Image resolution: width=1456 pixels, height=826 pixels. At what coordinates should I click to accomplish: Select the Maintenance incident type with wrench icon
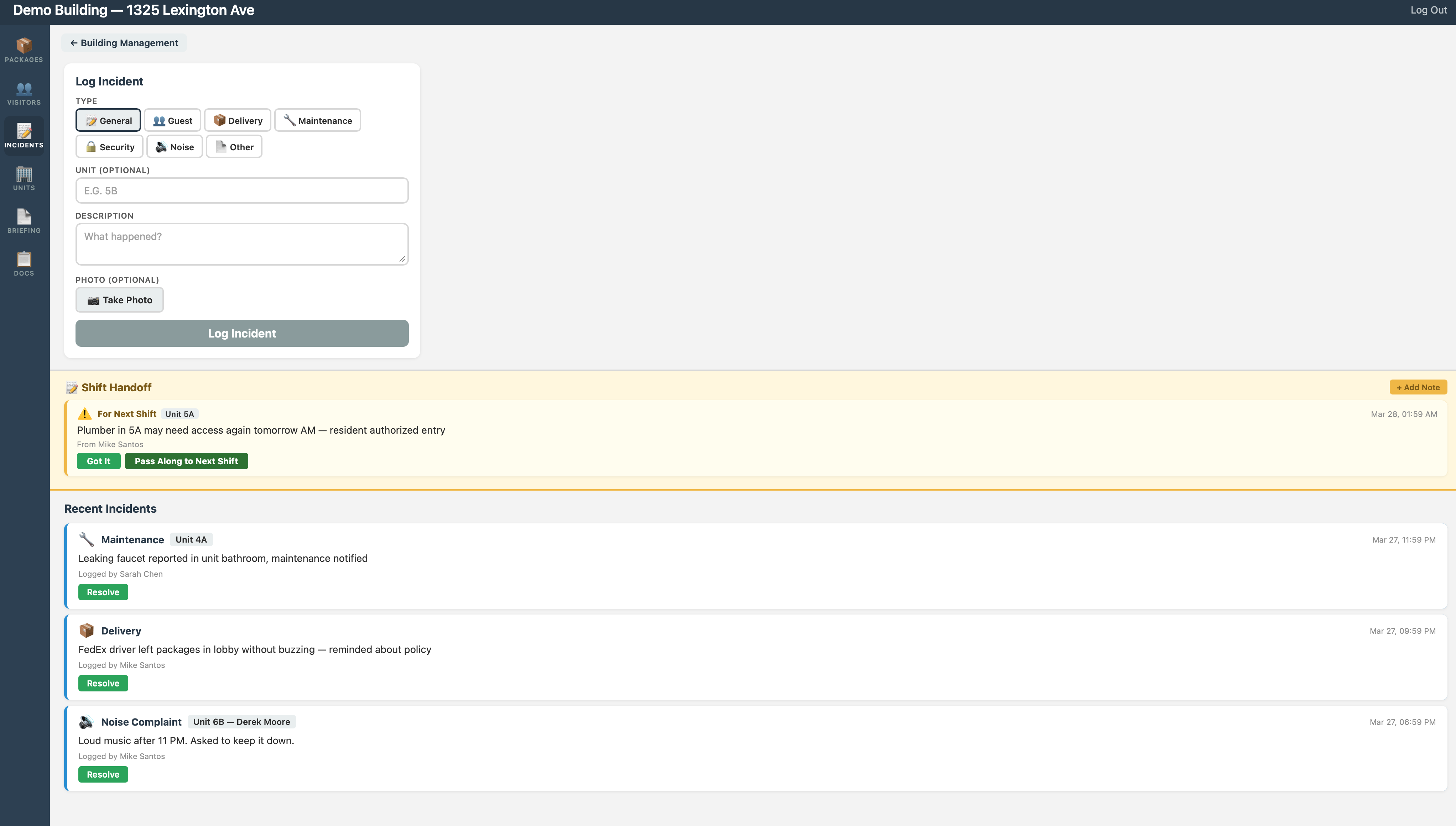click(317, 120)
